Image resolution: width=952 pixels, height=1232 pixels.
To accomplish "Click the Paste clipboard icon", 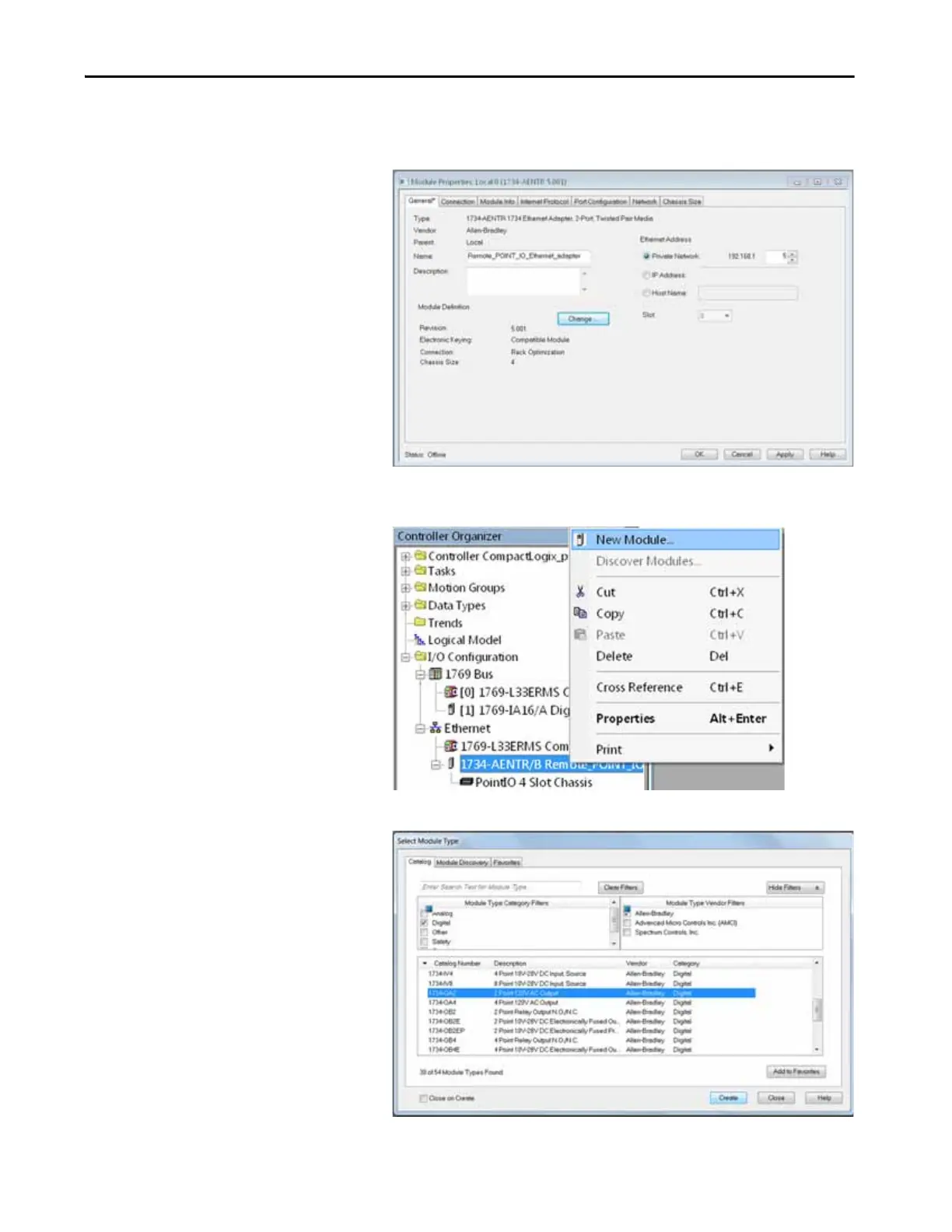I will pyautogui.click(x=580, y=635).
